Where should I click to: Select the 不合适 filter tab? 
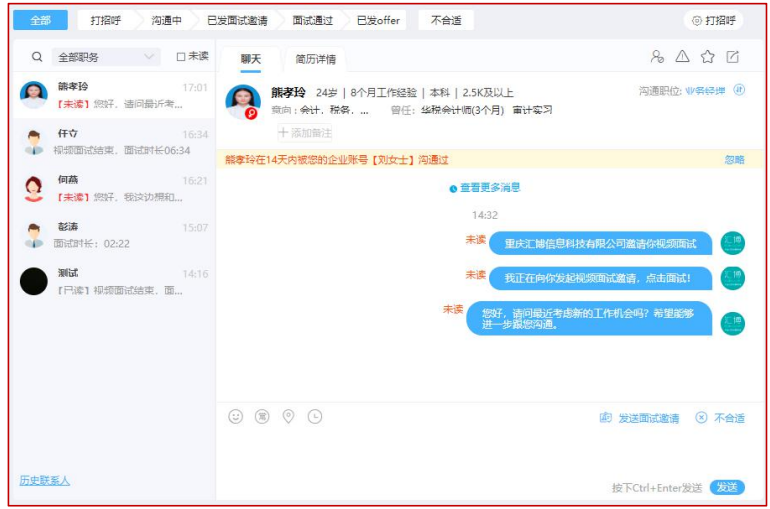click(446, 20)
